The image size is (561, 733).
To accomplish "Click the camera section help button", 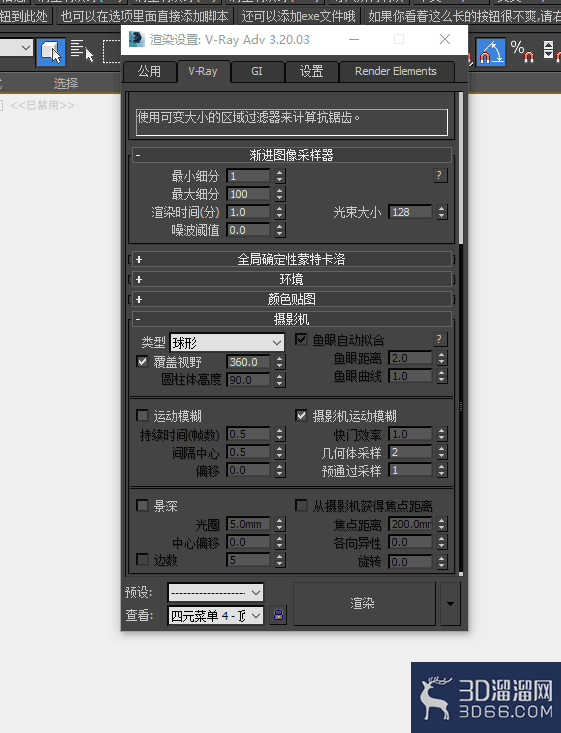I will 439,339.
